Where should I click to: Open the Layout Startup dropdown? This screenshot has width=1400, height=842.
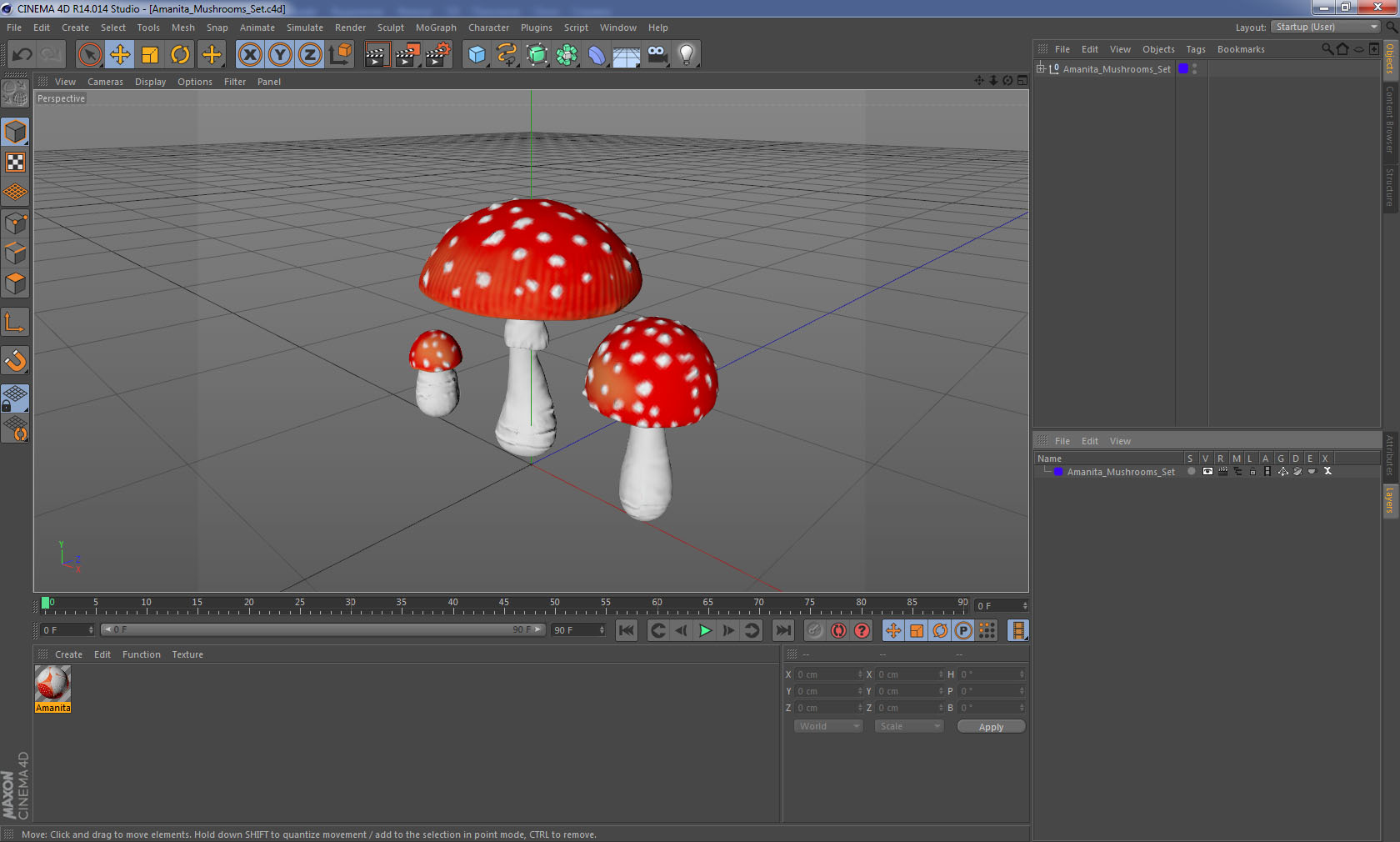point(1326,27)
